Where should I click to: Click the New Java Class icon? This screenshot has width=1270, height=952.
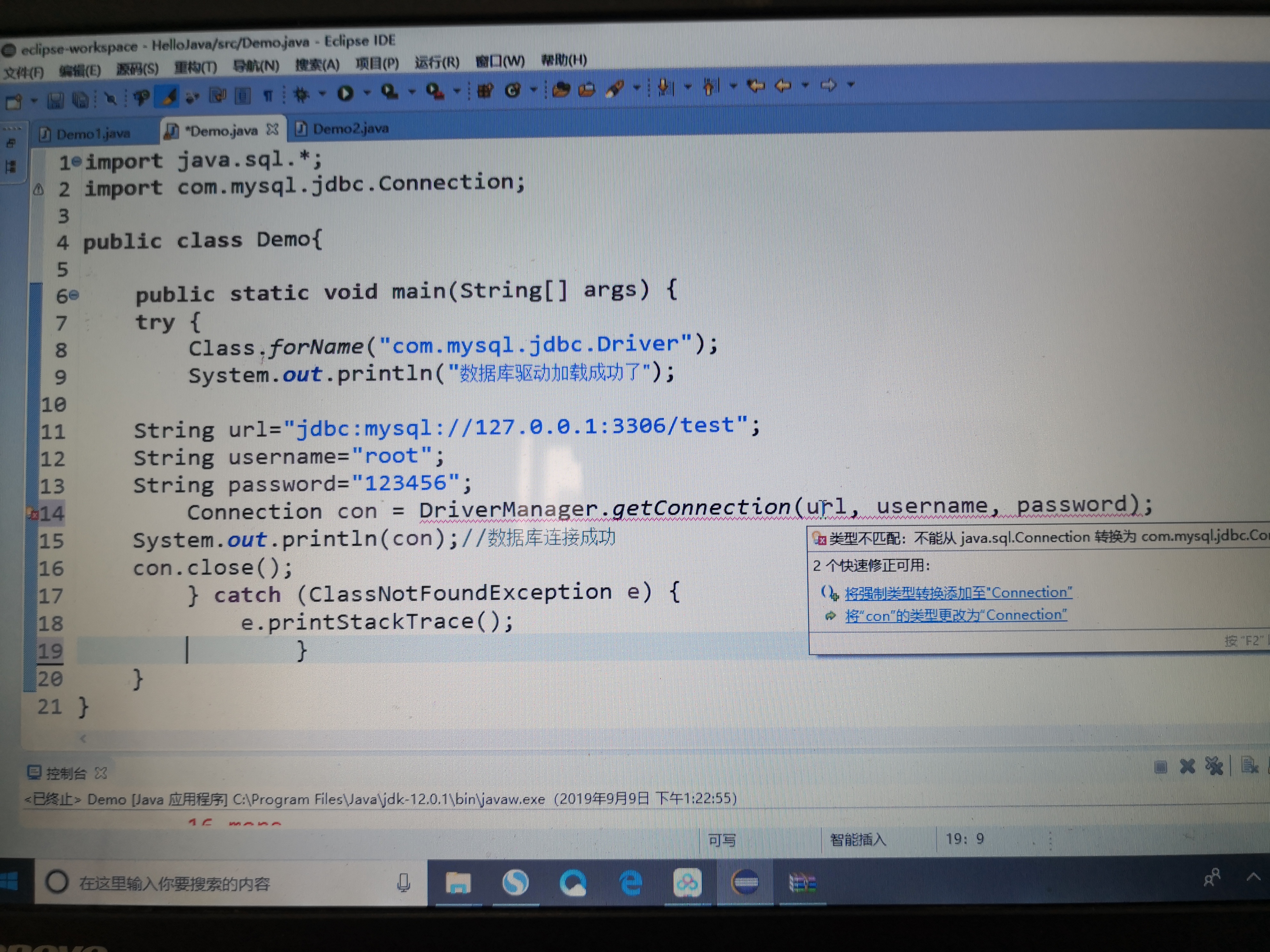[x=512, y=90]
